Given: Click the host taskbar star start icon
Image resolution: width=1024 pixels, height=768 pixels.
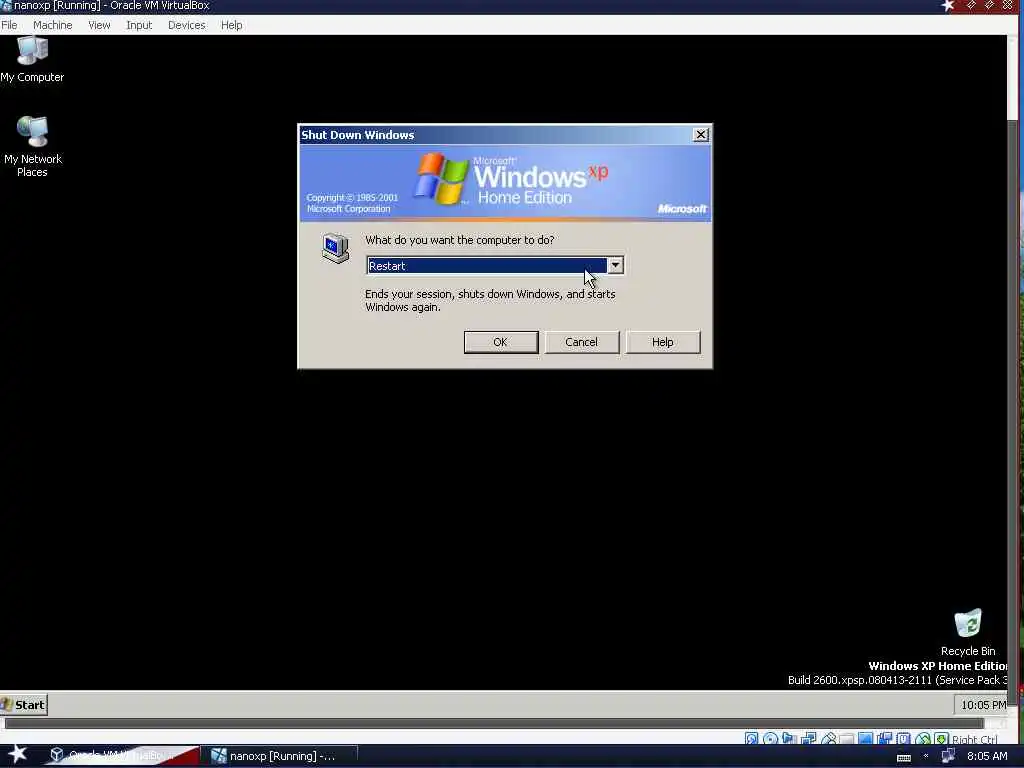Looking at the screenshot, I should (18, 754).
